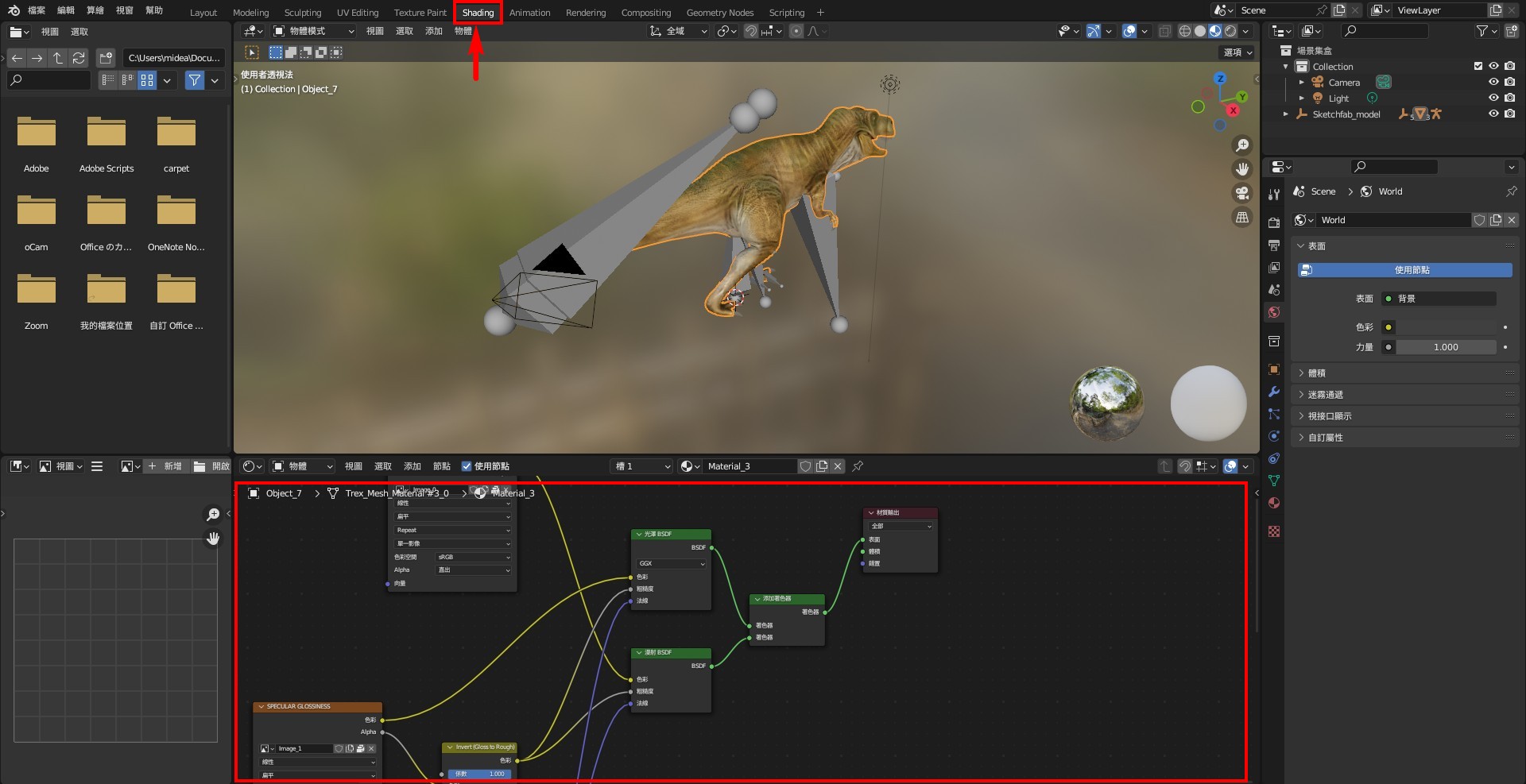Click the refresh icon in file browser

pos(79,58)
